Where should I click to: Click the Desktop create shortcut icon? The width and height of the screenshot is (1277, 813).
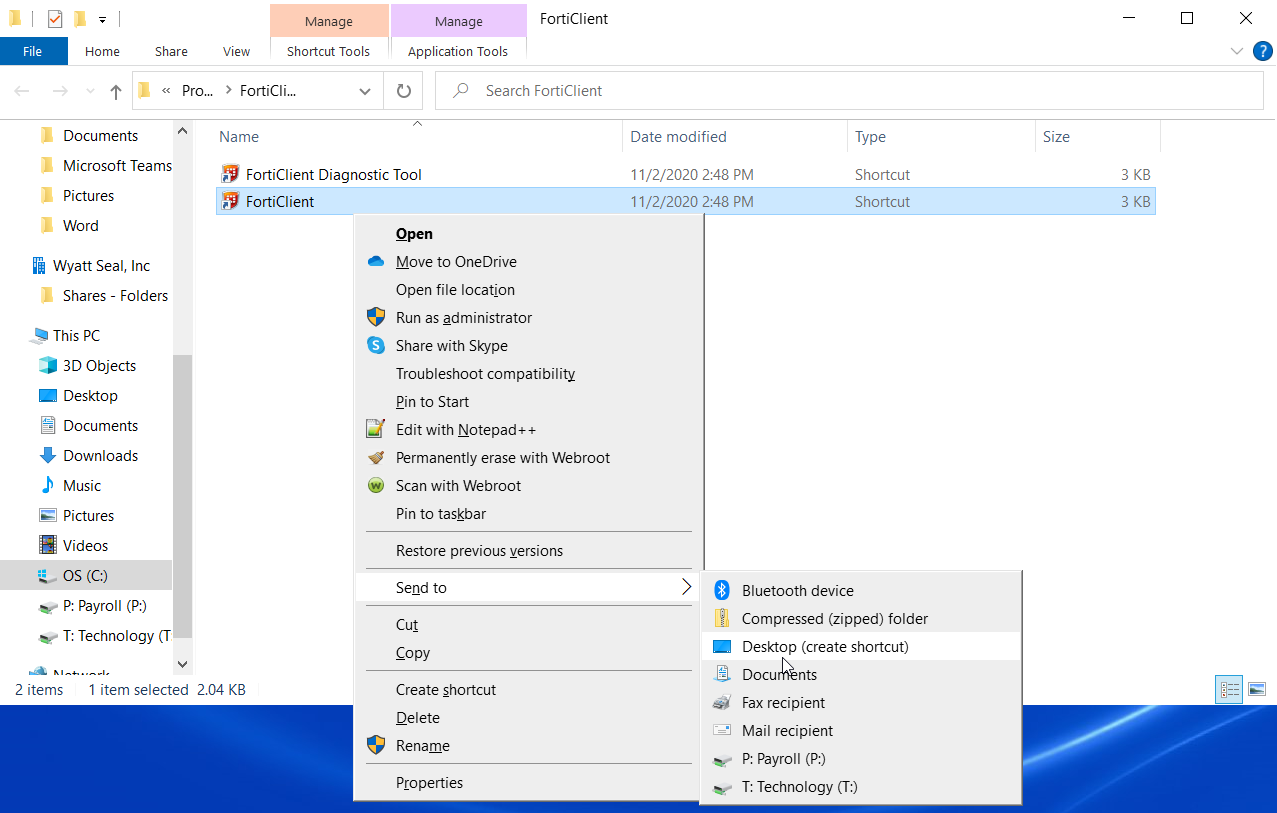click(x=722, y=647)
